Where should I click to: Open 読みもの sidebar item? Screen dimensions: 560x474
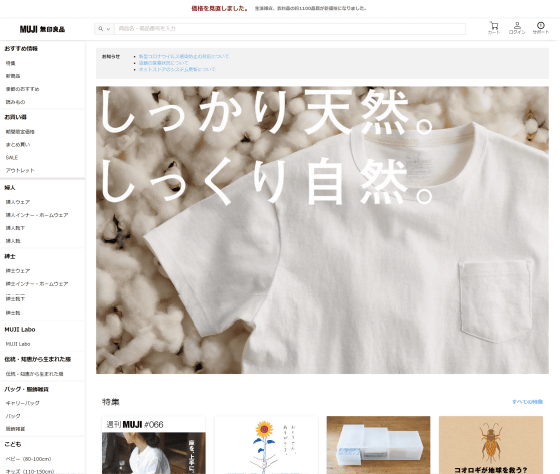pos(15,102)
